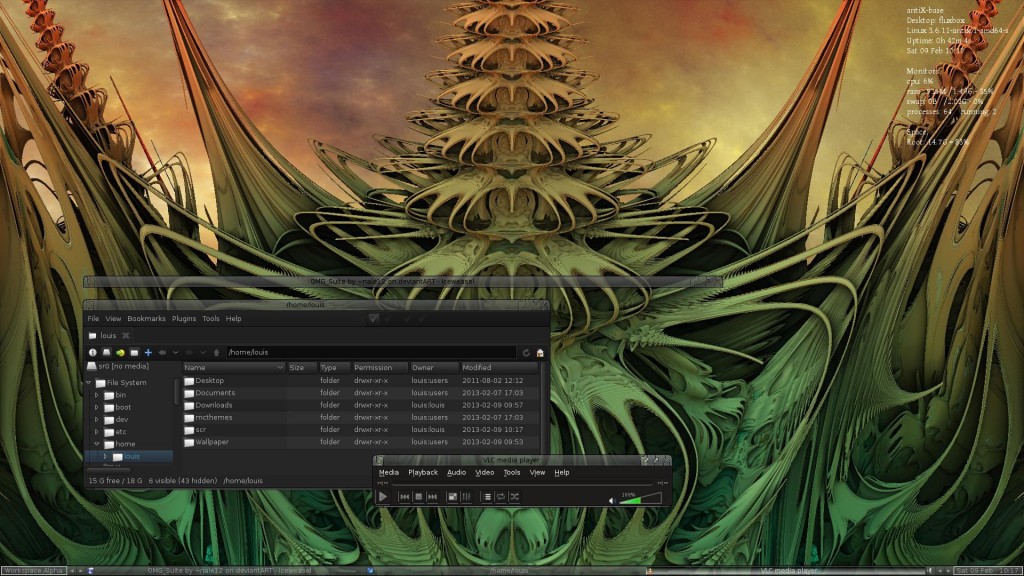The height and width of the screenshot is (576, 1024).
Task: Click the blue plus new tab icon
Action: click(x=148, y=352)
